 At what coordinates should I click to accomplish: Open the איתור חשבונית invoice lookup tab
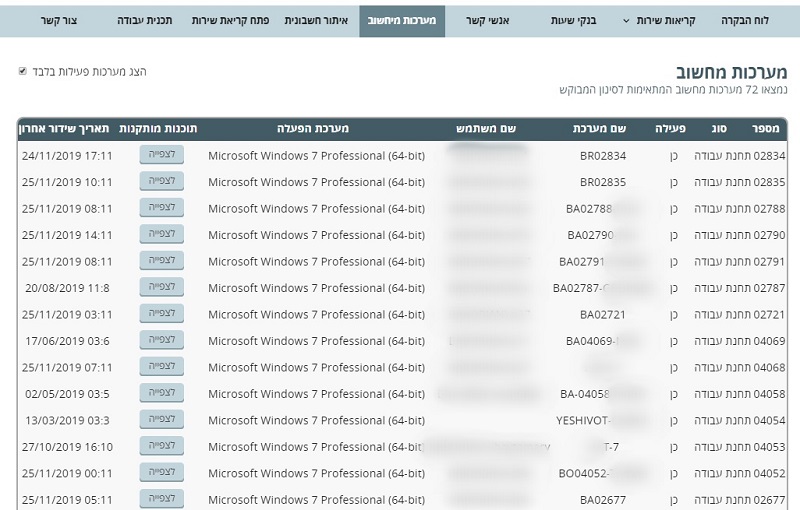click(x=316, y=20)
